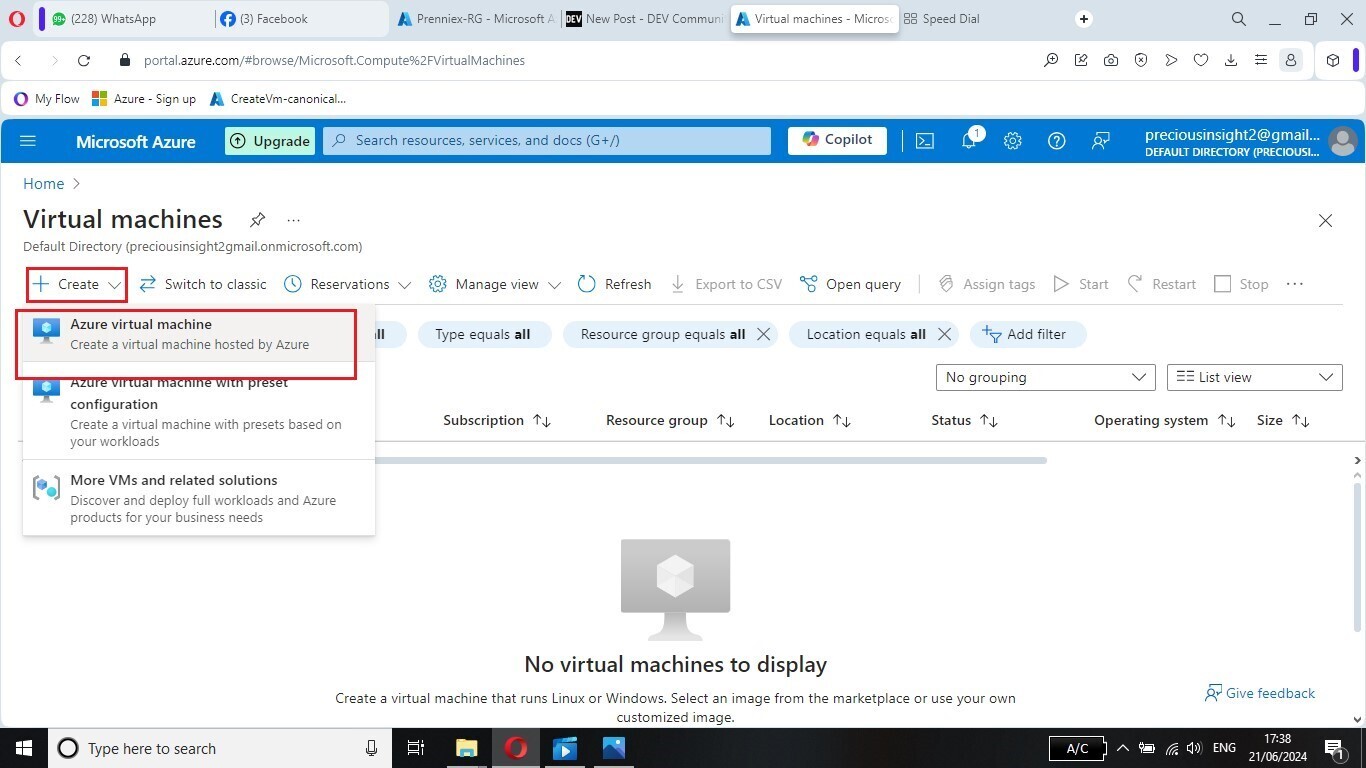The width and height of the screenshot is (1366, 768).
Task: Open the help question mark icon
Action: pyautogui.click(x=1057, y=141)
